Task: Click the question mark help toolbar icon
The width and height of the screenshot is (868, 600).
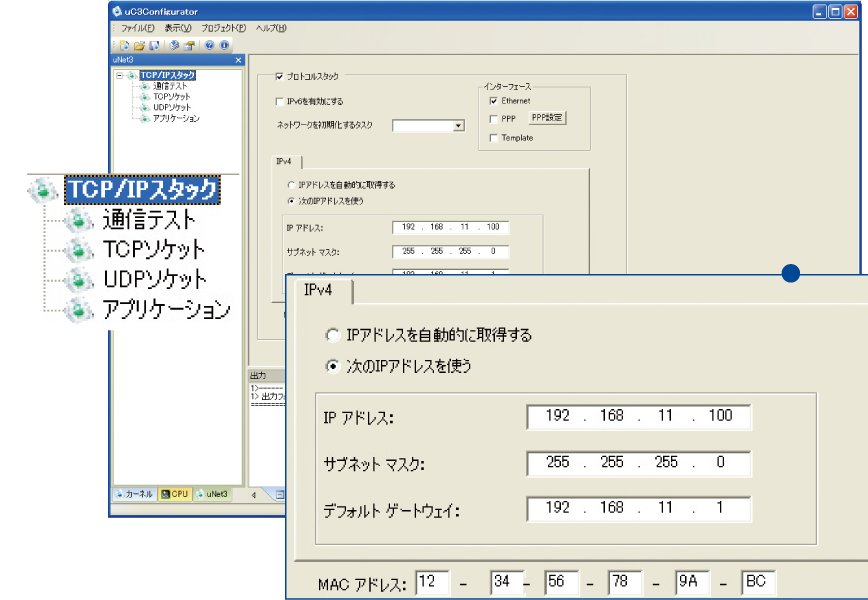Action: tap(209, 45)
